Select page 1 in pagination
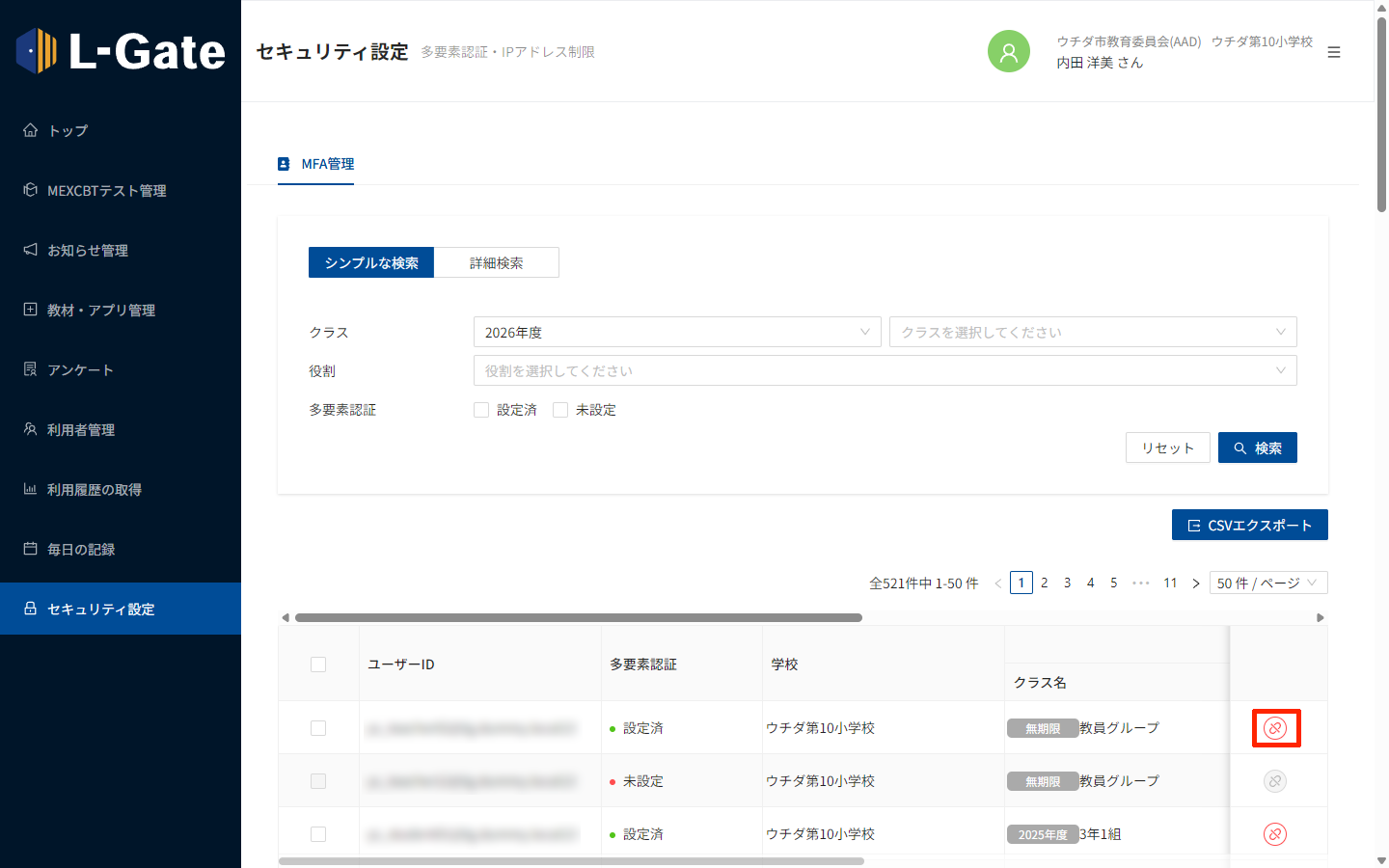 pos(1021,583)
